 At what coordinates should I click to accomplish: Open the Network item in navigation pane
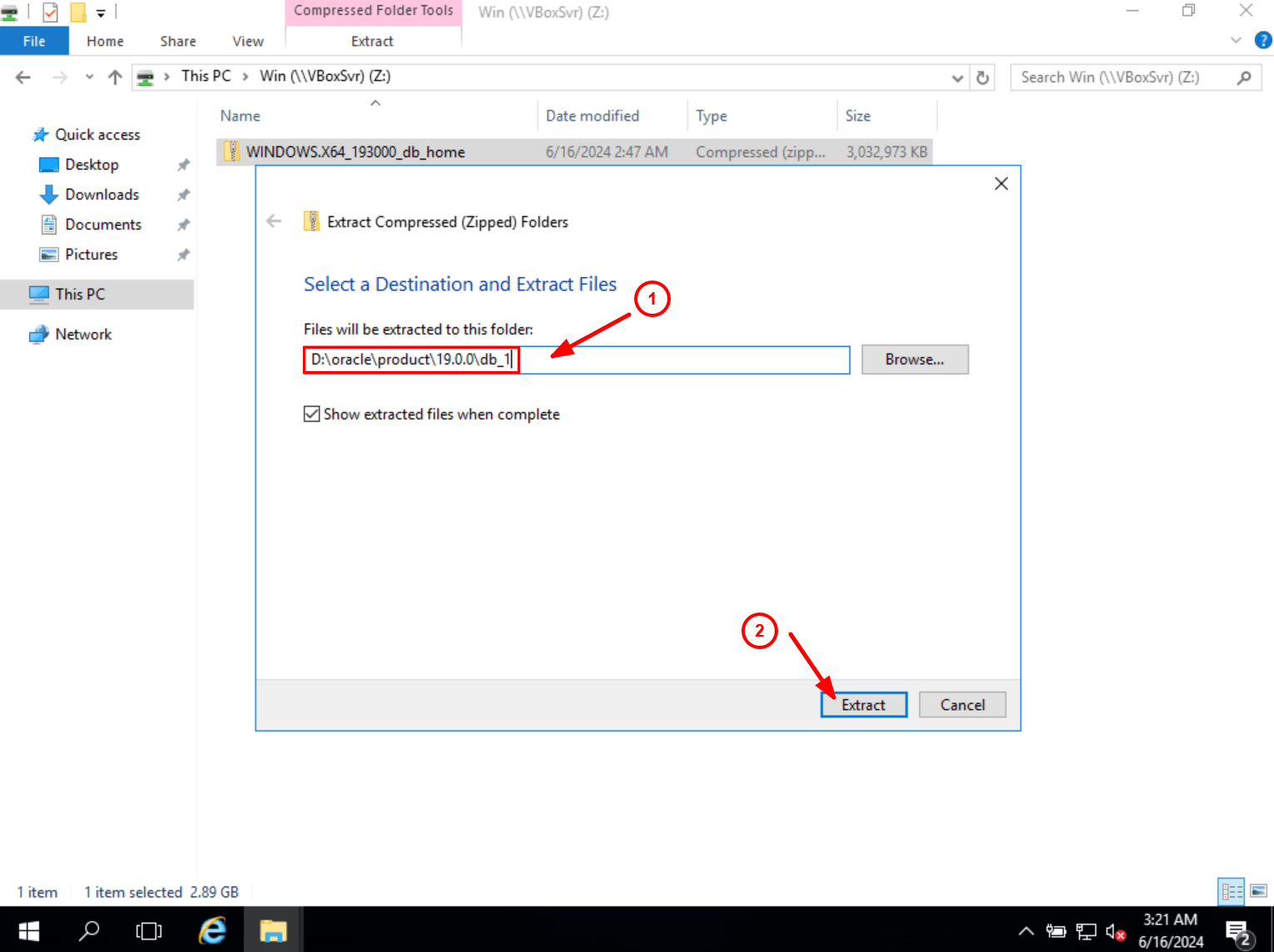pyautogui.click(x=82, y=334)
